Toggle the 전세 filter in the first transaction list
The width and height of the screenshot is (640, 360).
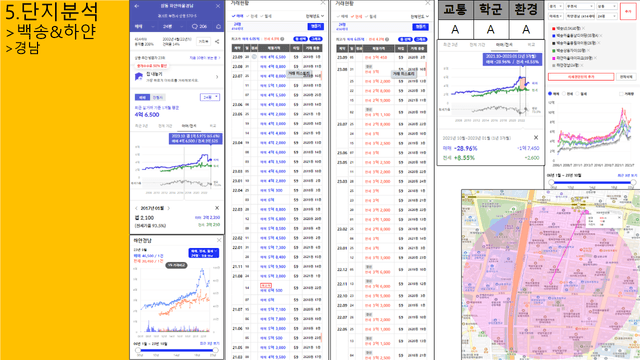click(252, 16)
